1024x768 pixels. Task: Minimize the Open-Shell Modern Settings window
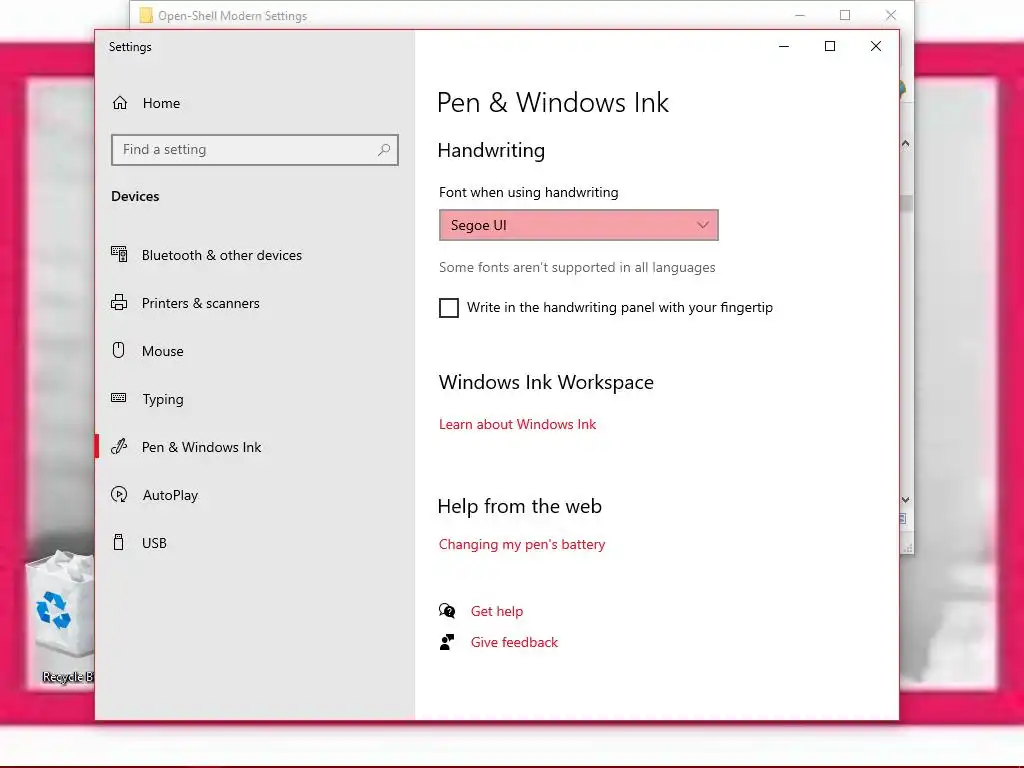(800, 15)
